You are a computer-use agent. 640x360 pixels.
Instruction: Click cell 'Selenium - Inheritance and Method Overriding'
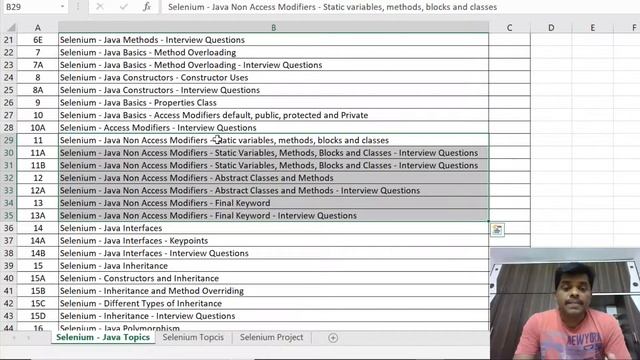(x=273, y=291)
